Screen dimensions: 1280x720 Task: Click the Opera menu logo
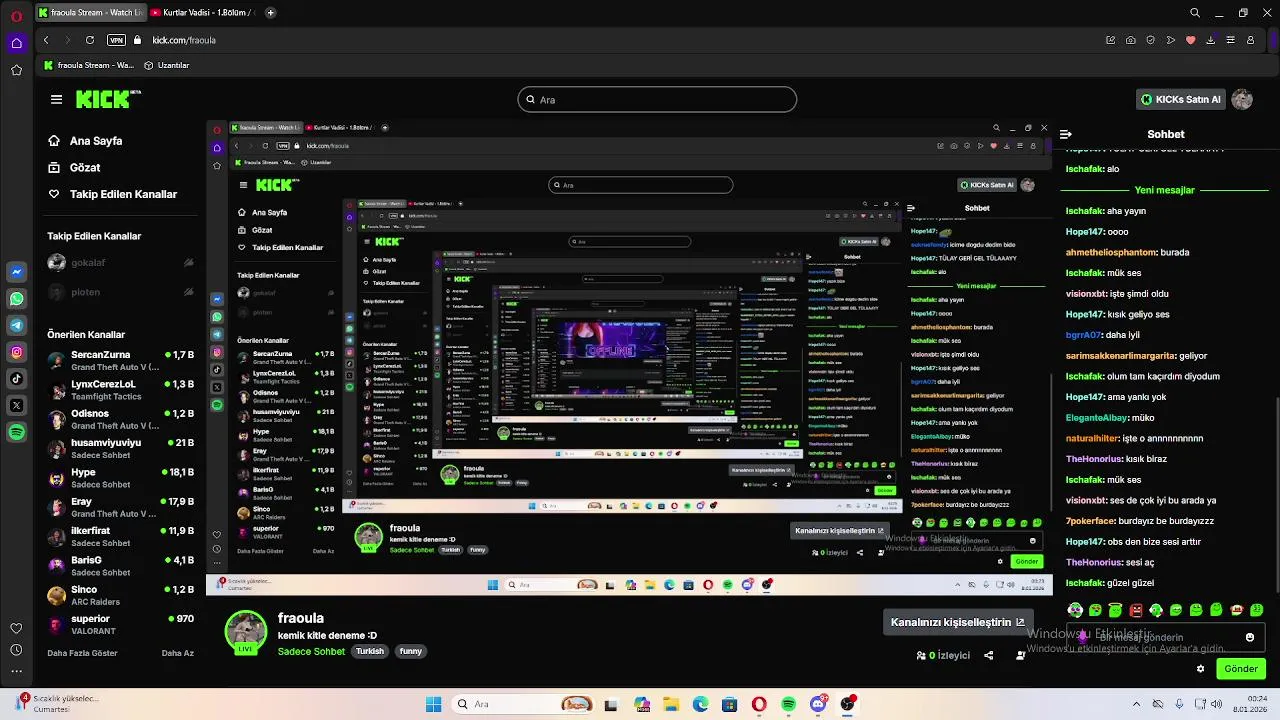coord(16,15)
